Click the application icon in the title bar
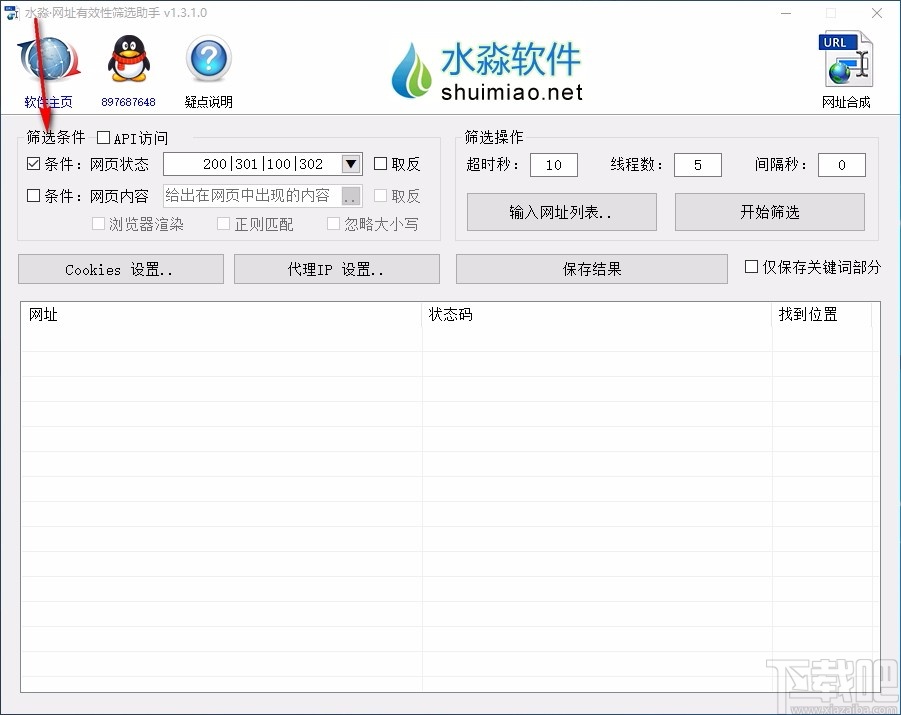Viewport: 901px width, 715px height. (x=13, y=12)
